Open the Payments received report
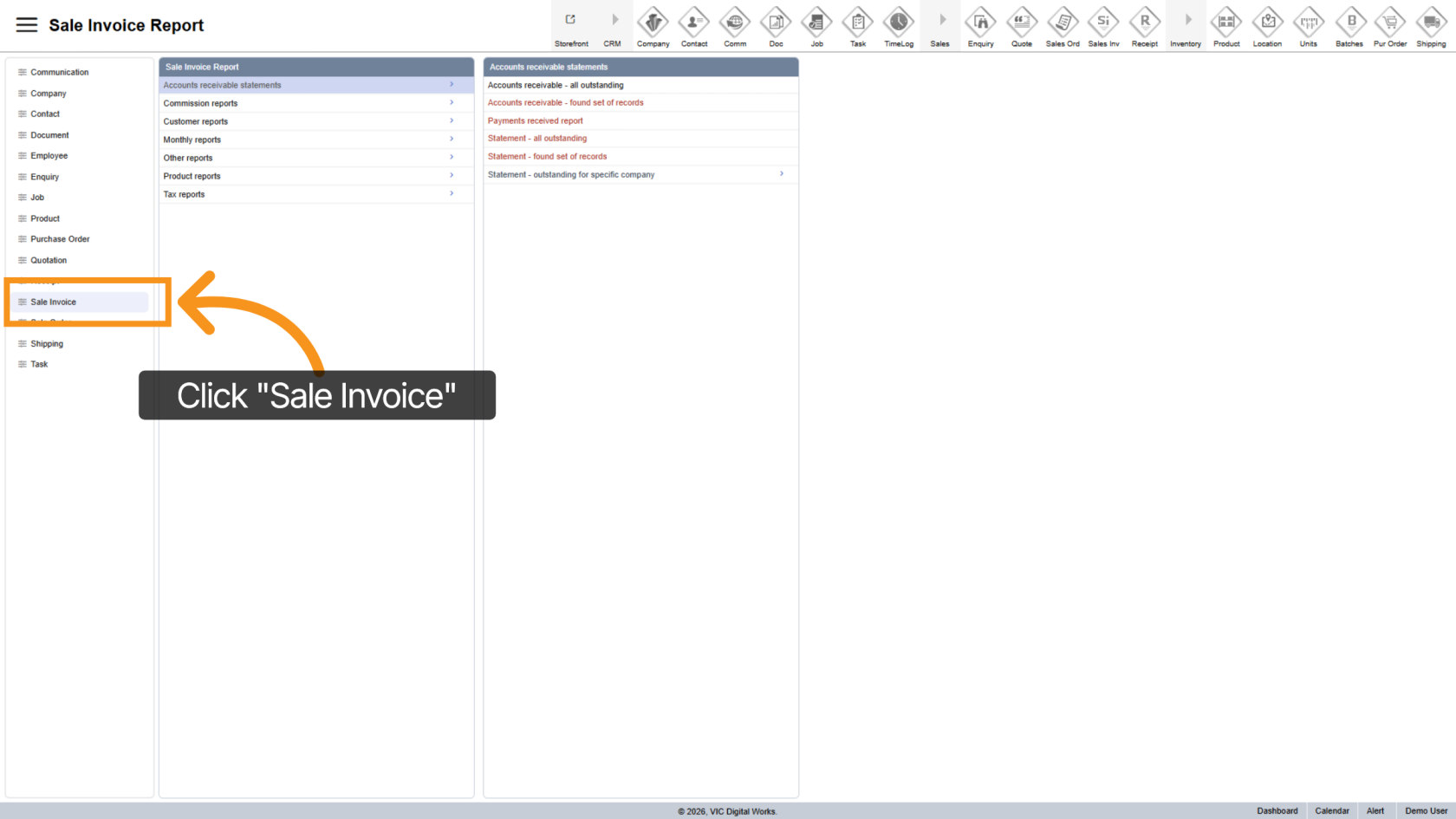This screenshot has width=1456, height=819. [535, 120]
